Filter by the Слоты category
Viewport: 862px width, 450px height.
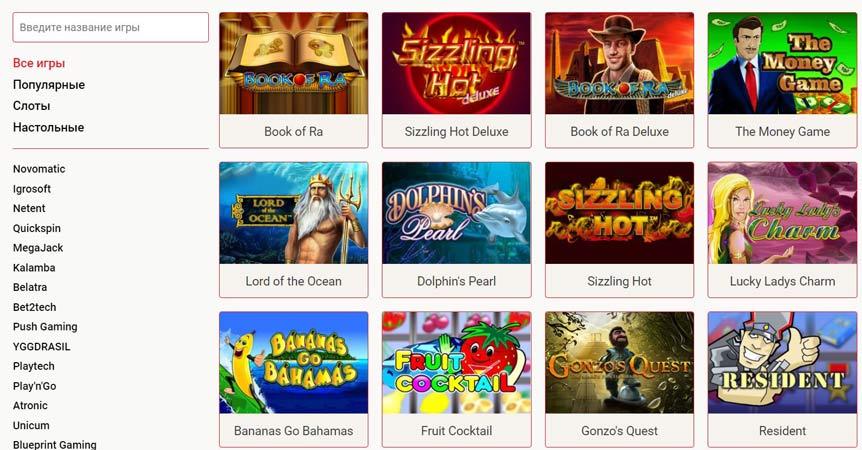pyautogui.click(x=31, y=105)
